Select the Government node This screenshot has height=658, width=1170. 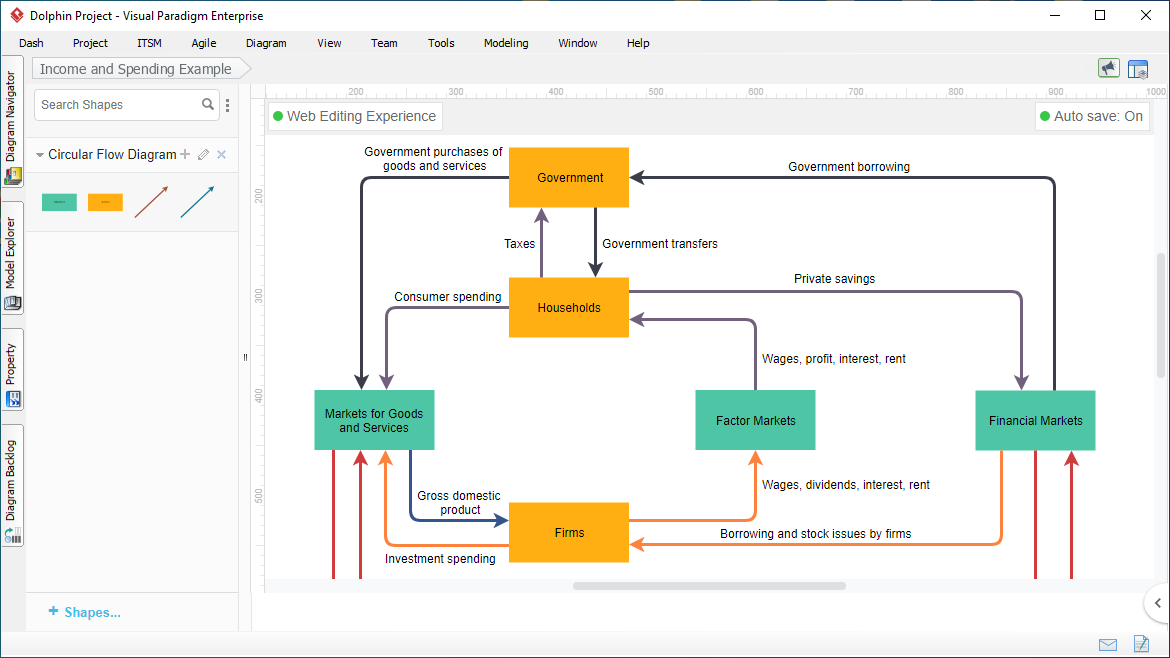569,178
